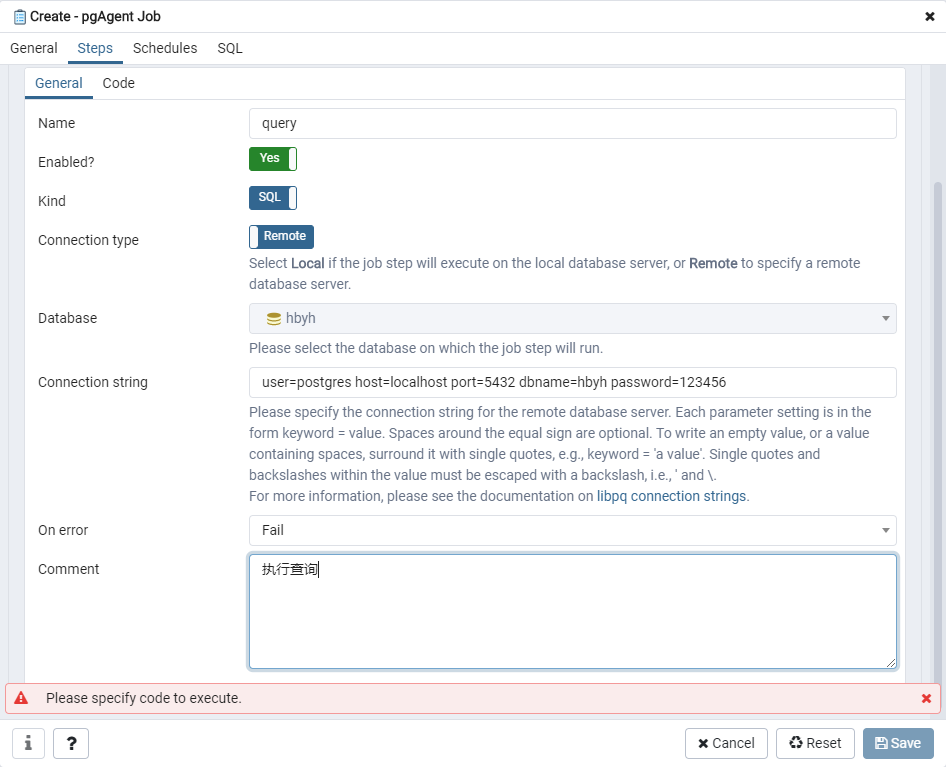Screen dimensions: 946x767
Task: Switch to the Code sub-tab
Action: point(118,83)
